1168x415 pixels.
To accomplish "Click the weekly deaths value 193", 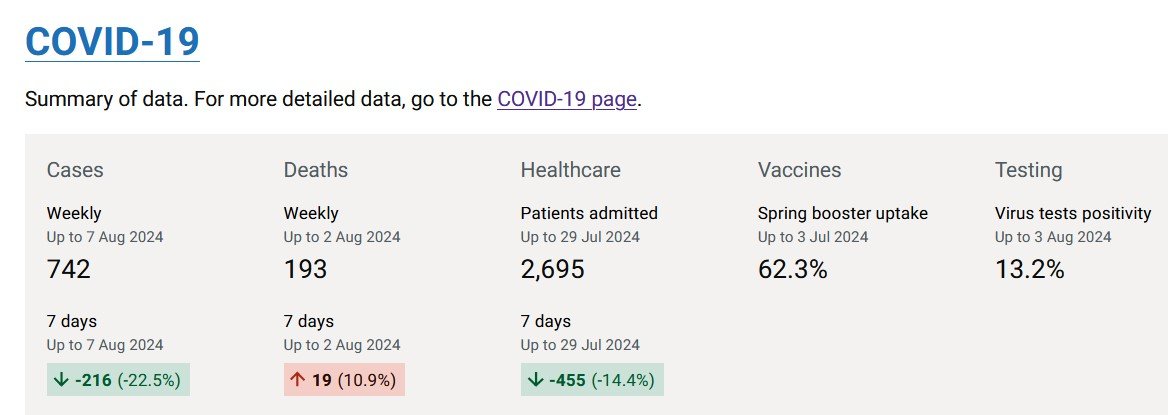I will pos(305,269).
